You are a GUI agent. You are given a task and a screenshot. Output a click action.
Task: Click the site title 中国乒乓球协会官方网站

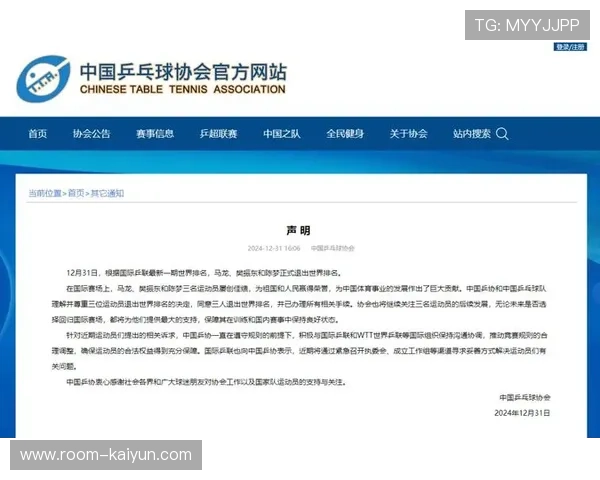pyautogui.click(x=183, y=72)
